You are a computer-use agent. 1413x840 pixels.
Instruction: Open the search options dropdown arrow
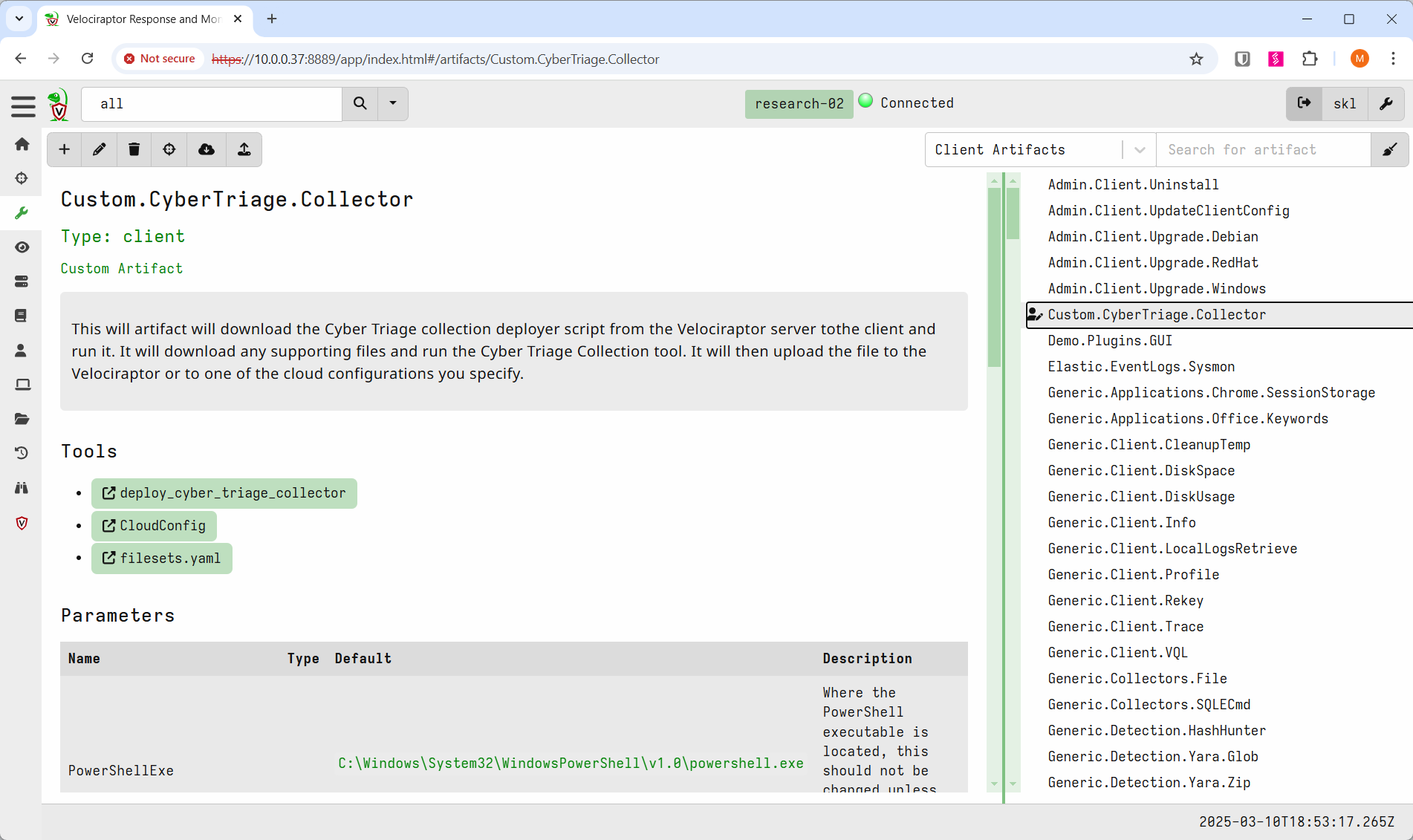tap(393, 103)
